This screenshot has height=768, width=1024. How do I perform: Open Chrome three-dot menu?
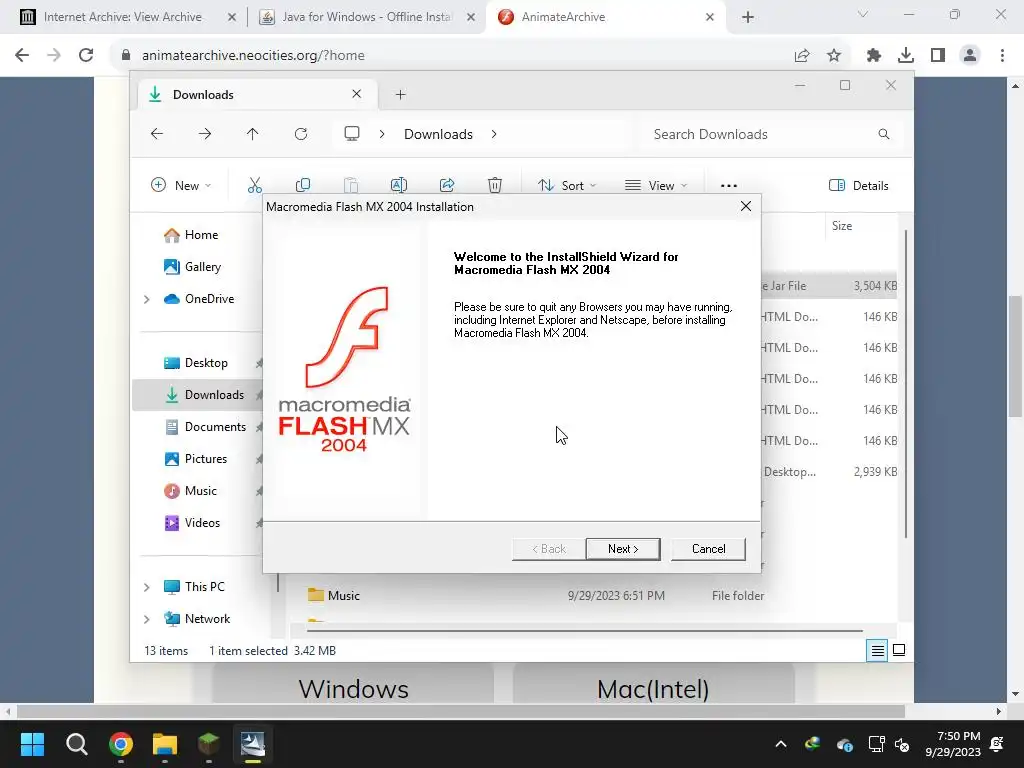[1002, 56]
